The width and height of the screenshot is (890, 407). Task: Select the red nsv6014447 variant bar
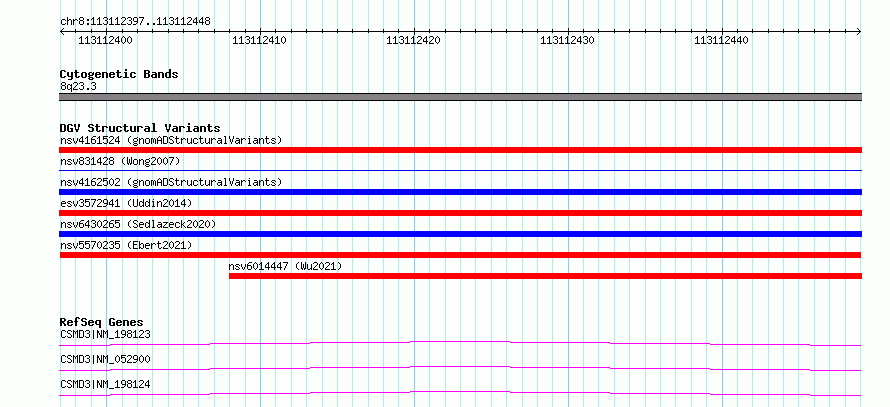pos(545,276)
